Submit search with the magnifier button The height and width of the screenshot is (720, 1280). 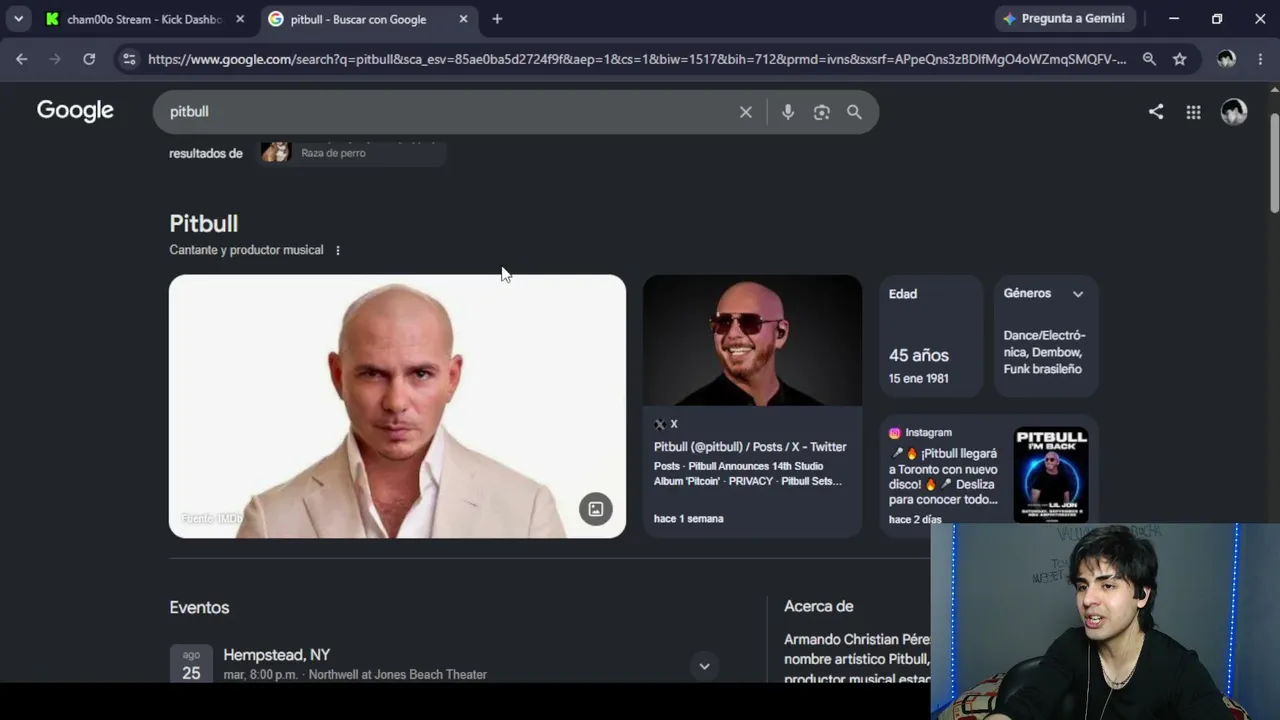[854, 112]
